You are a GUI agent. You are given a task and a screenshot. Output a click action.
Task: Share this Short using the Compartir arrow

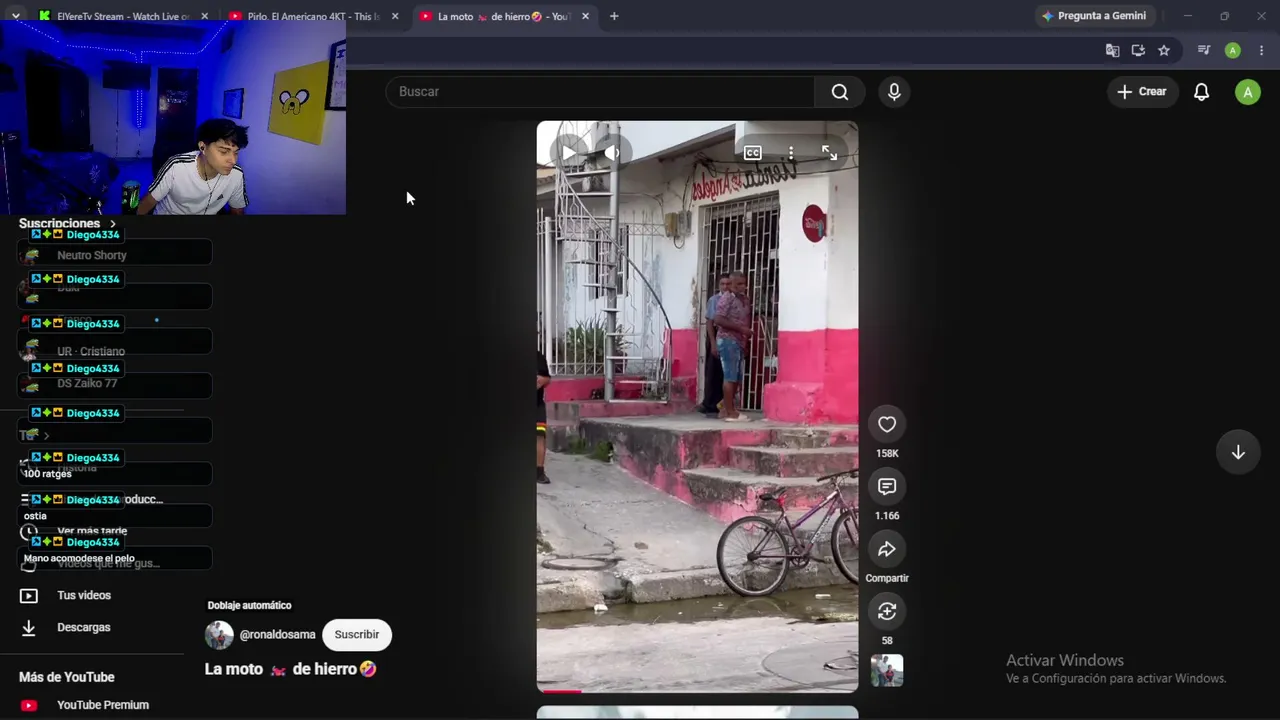(x=887, y=549)
